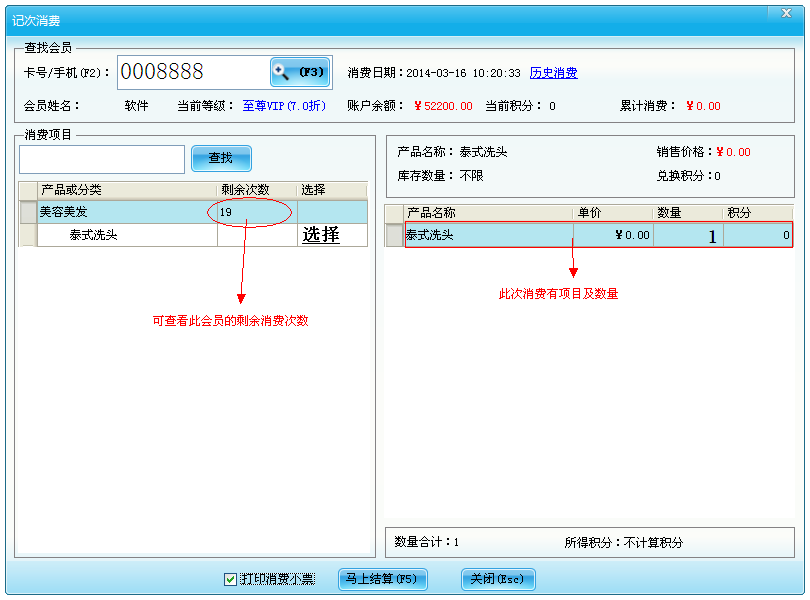Click the 累计消费 value ¥0.00

703,106
